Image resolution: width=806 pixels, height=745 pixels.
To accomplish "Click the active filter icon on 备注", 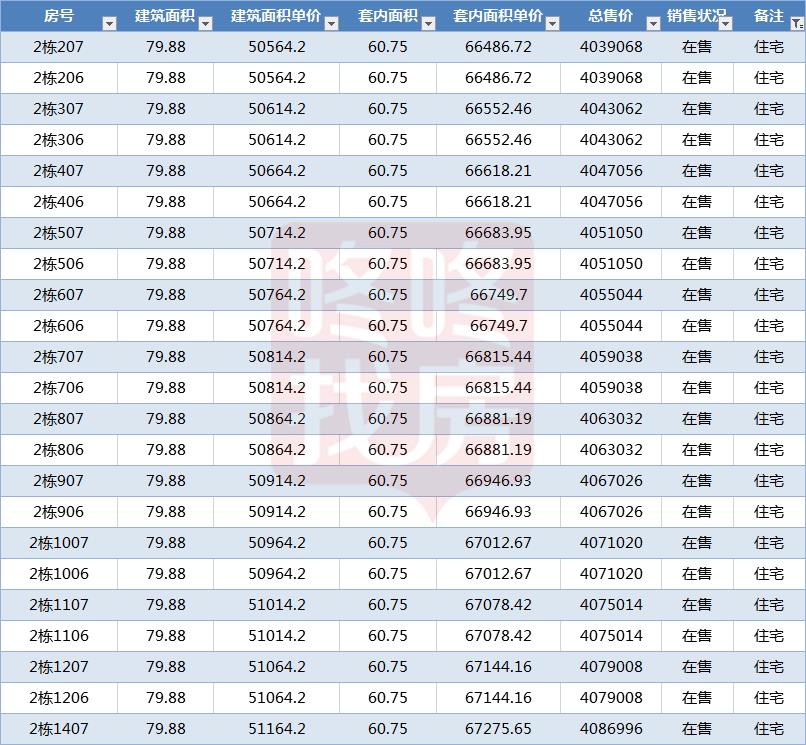I will point(795,23).
